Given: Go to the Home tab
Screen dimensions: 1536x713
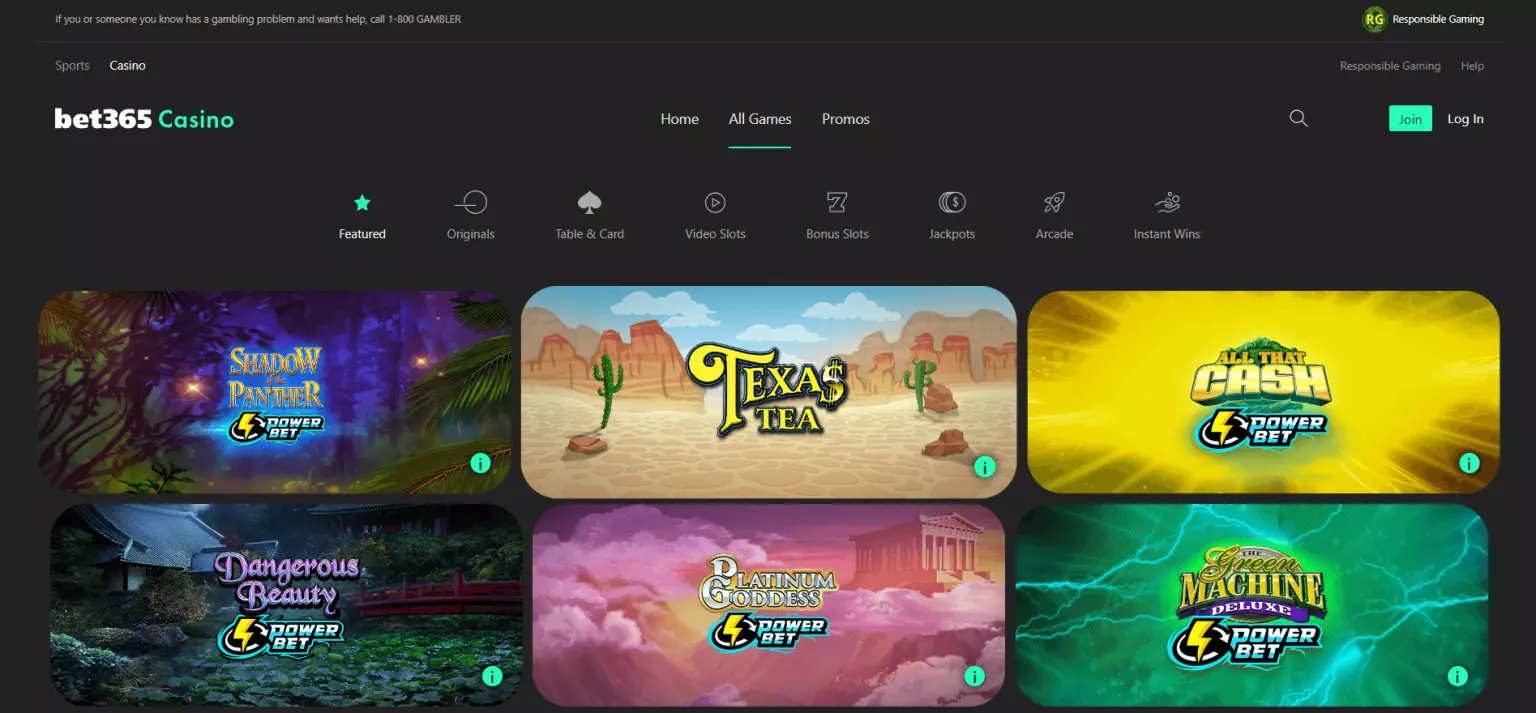Looking at the screenshot, I should click(x=680, y=119).
